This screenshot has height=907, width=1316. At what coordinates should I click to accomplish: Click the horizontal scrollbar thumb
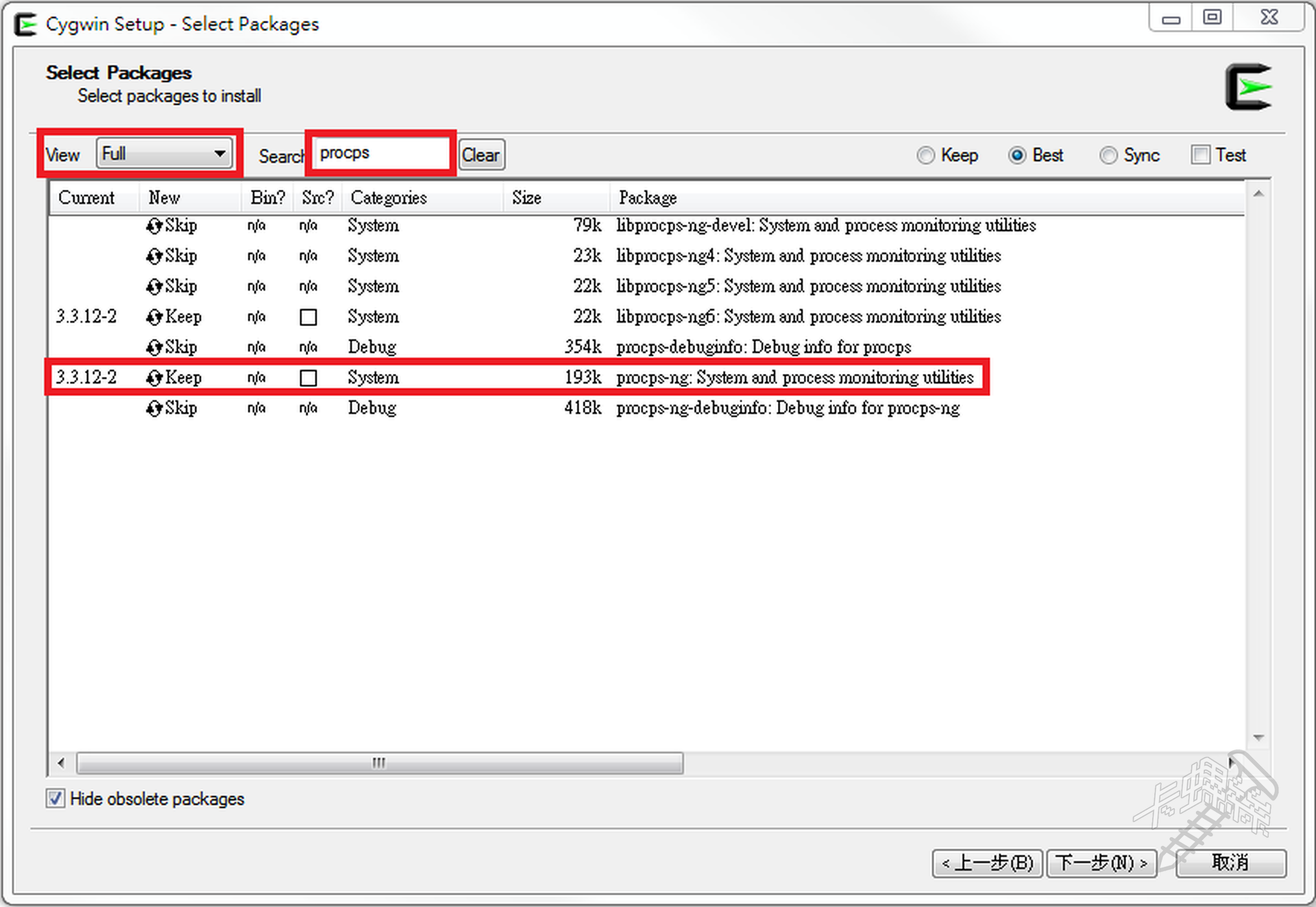379,762
